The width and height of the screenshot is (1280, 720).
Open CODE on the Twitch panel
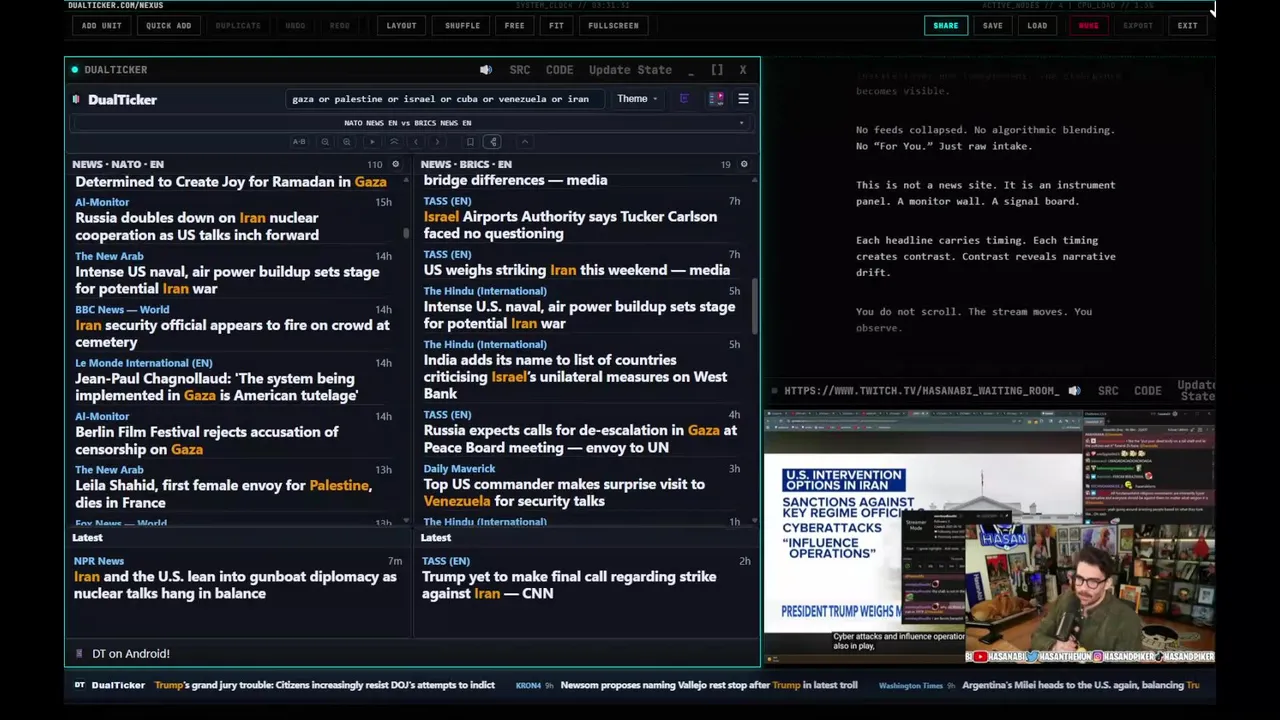(x=1147, y=391)
